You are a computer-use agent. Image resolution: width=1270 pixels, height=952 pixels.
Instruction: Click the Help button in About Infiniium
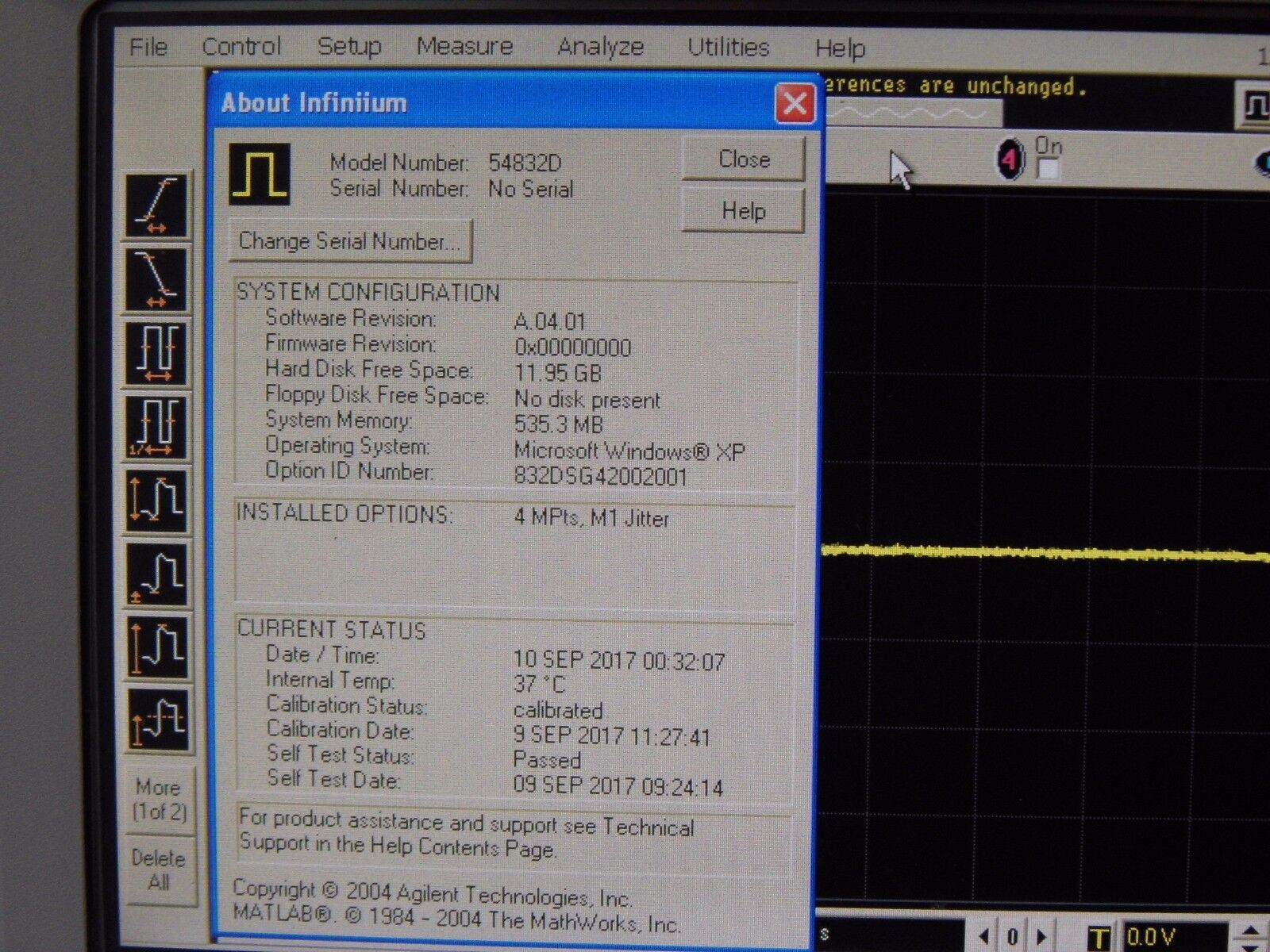click(741, 211)
